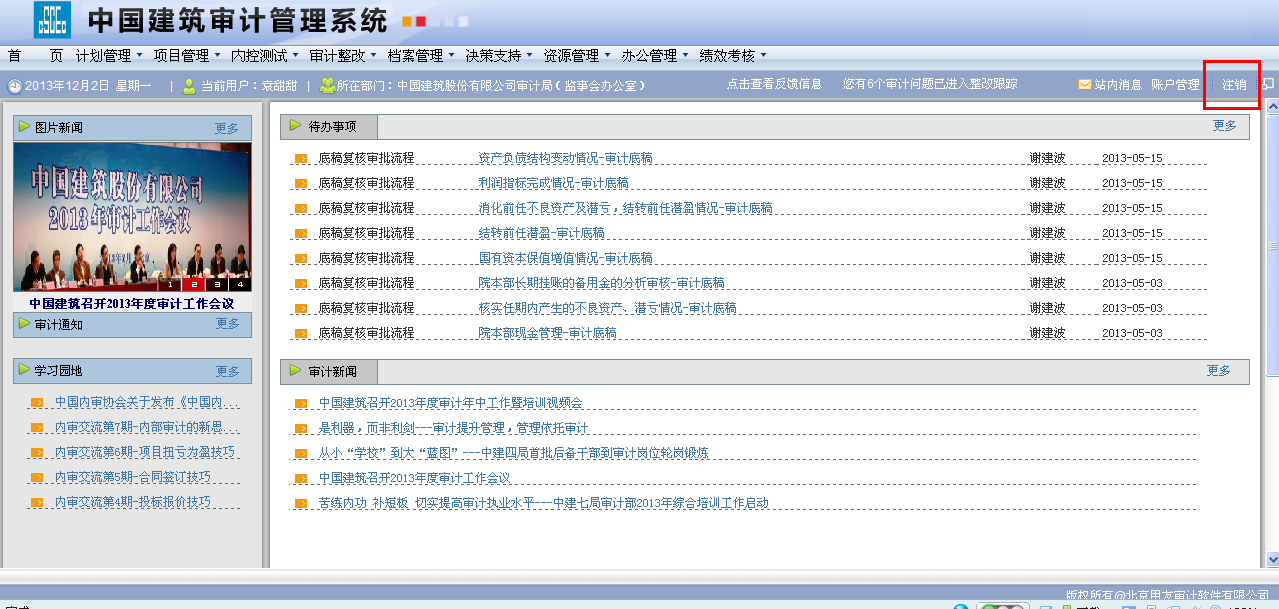Go to the 首页 menu item
Image resolution: width=1279 pixels, height=609 pixels.
click(35, 55)
